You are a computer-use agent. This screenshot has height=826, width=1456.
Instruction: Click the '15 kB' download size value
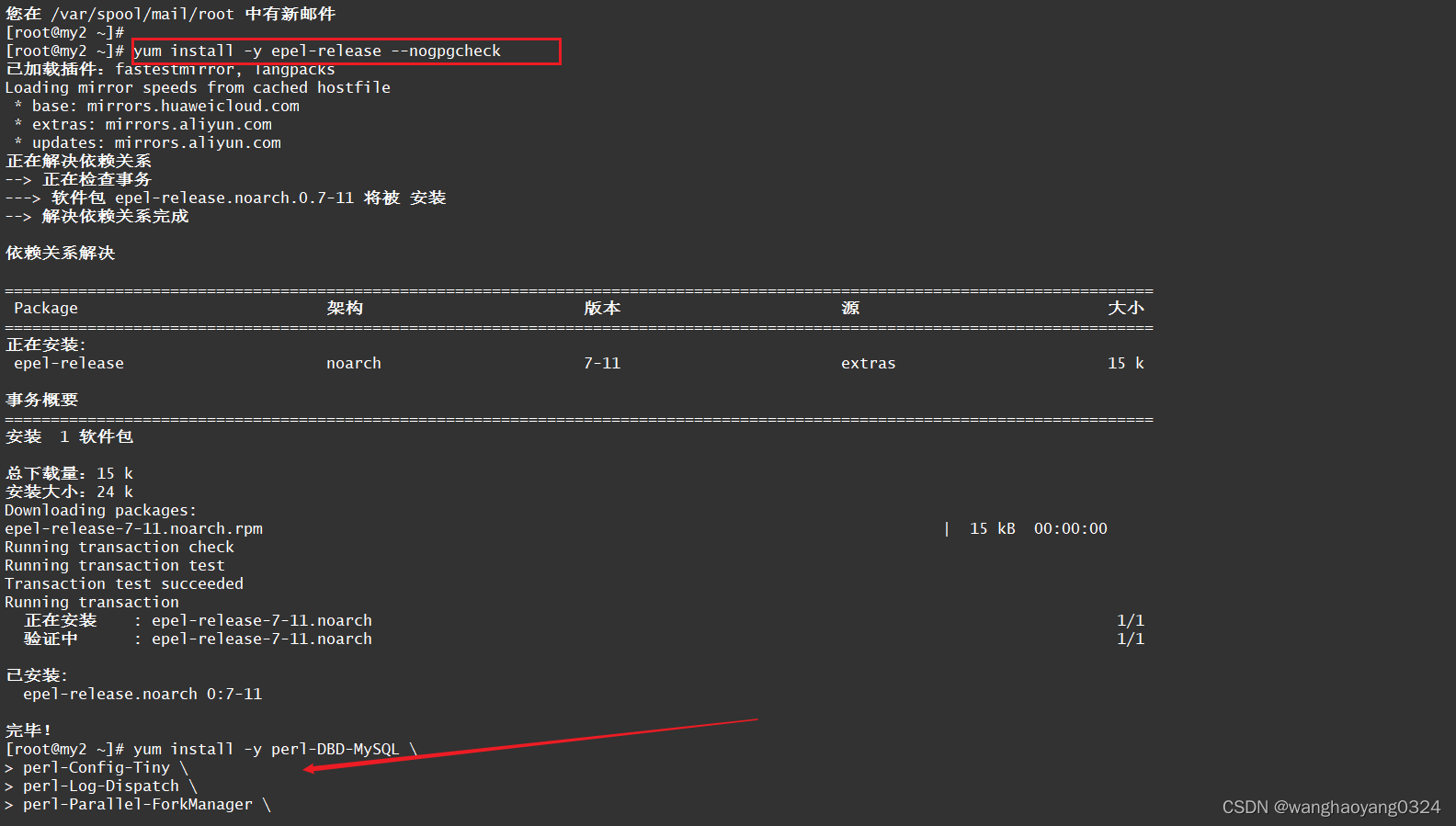[x=993, y=529]
